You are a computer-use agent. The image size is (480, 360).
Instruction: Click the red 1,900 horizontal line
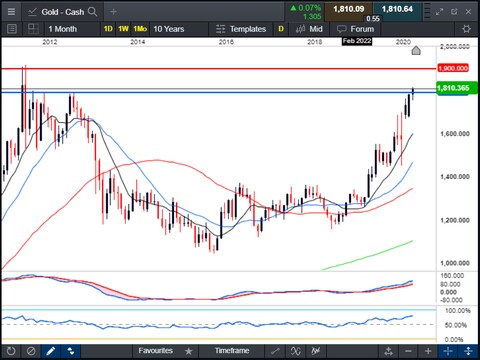tap(218, 69)
